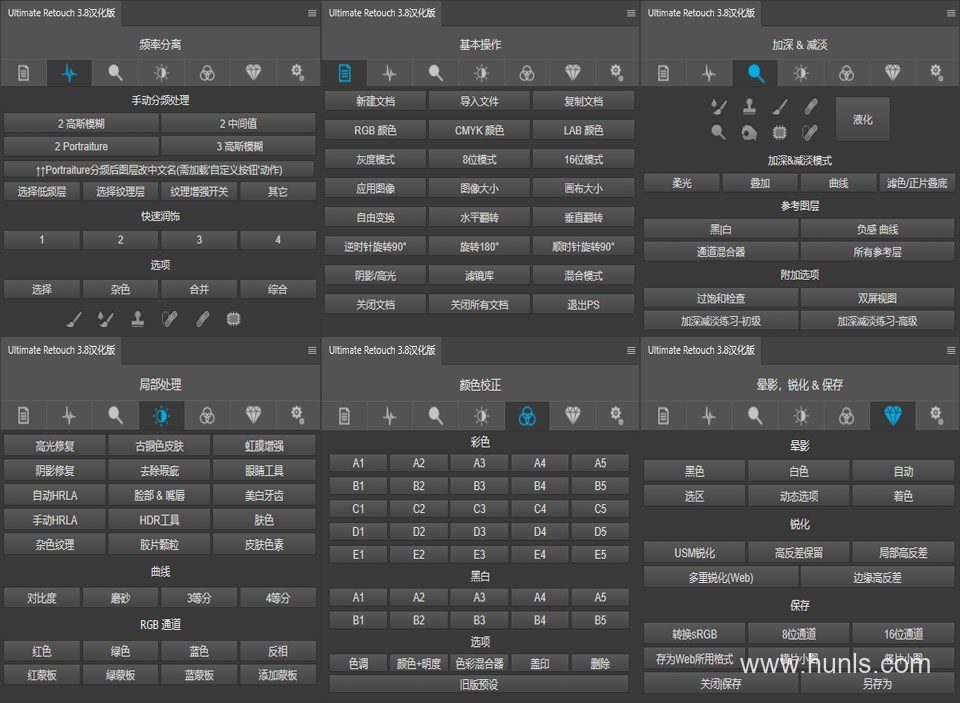Click the 3 高斯模糊 button
The width and height of the screenshot is (960, 703).
click(x=239, y=146)
